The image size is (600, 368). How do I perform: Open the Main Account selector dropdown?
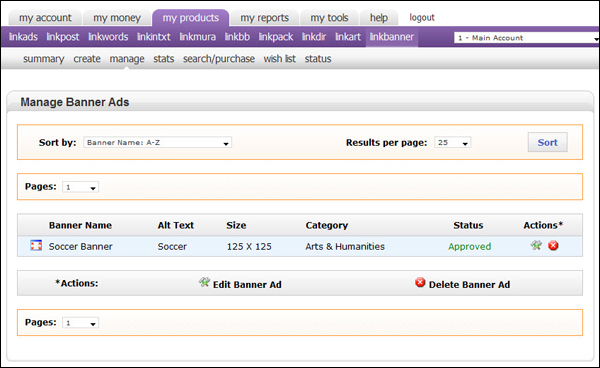[x=527, y=37]
